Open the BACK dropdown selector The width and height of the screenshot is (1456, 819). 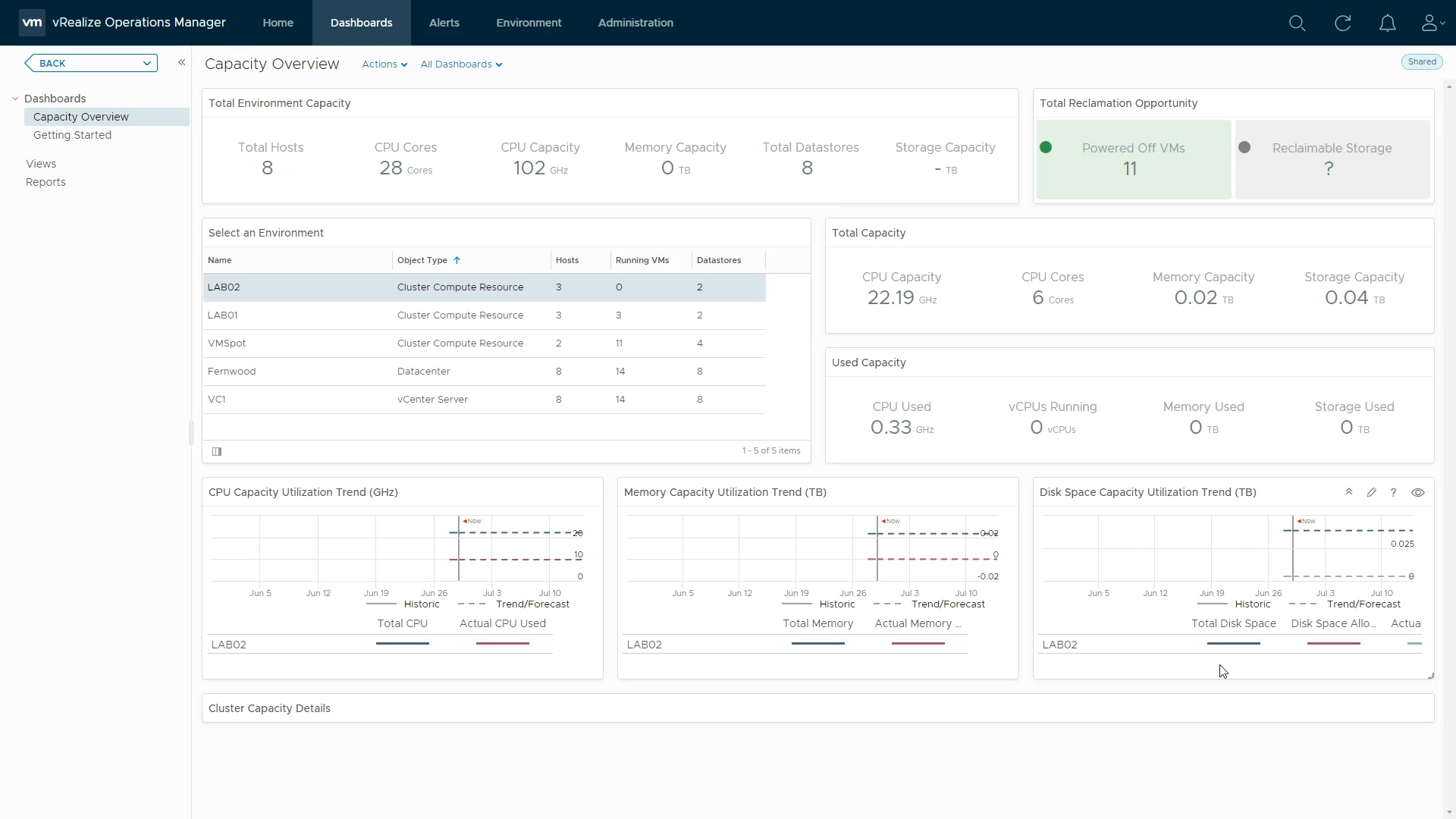[x=91, y=63]
